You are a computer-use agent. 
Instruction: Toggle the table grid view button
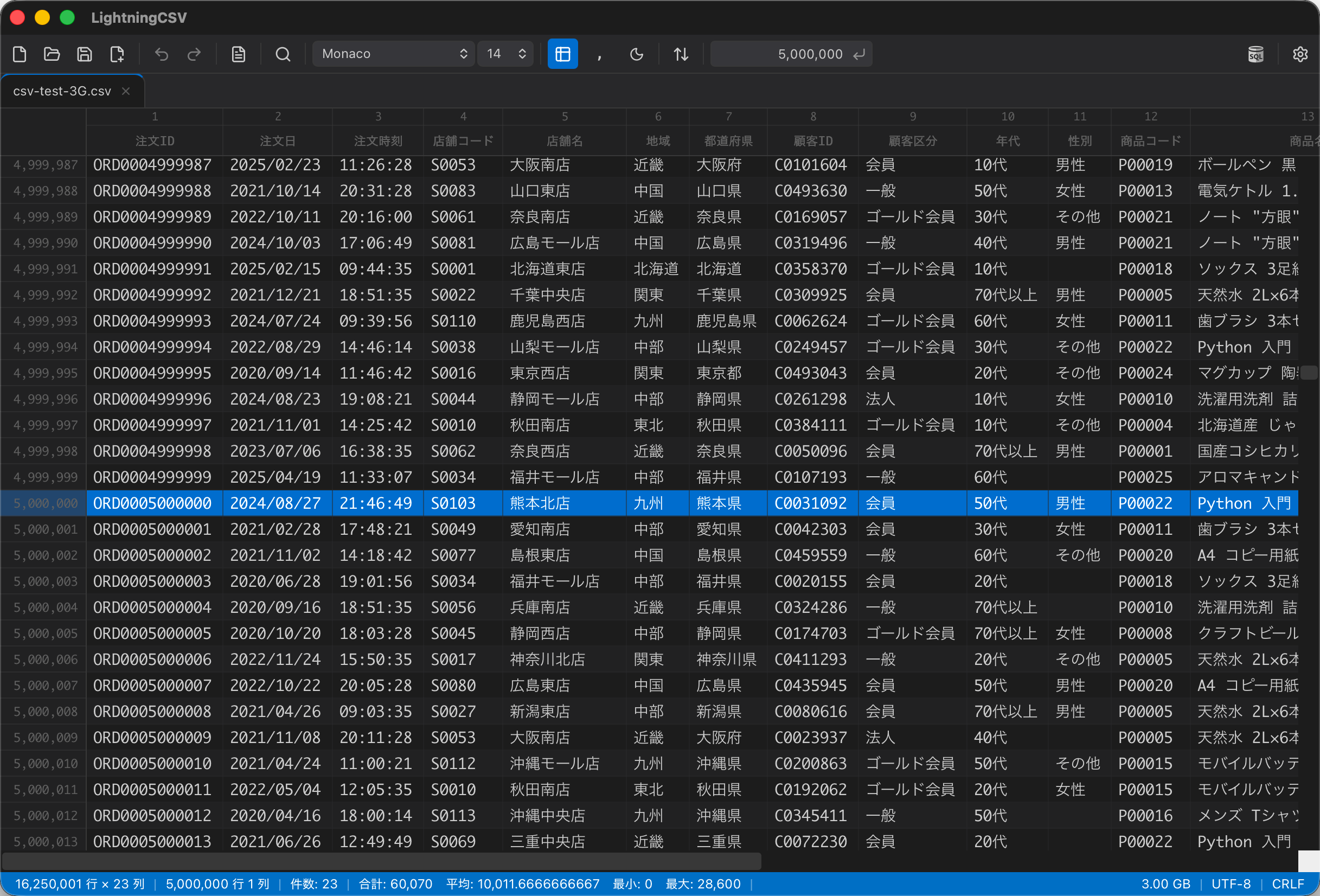click(x=562, y=54)
